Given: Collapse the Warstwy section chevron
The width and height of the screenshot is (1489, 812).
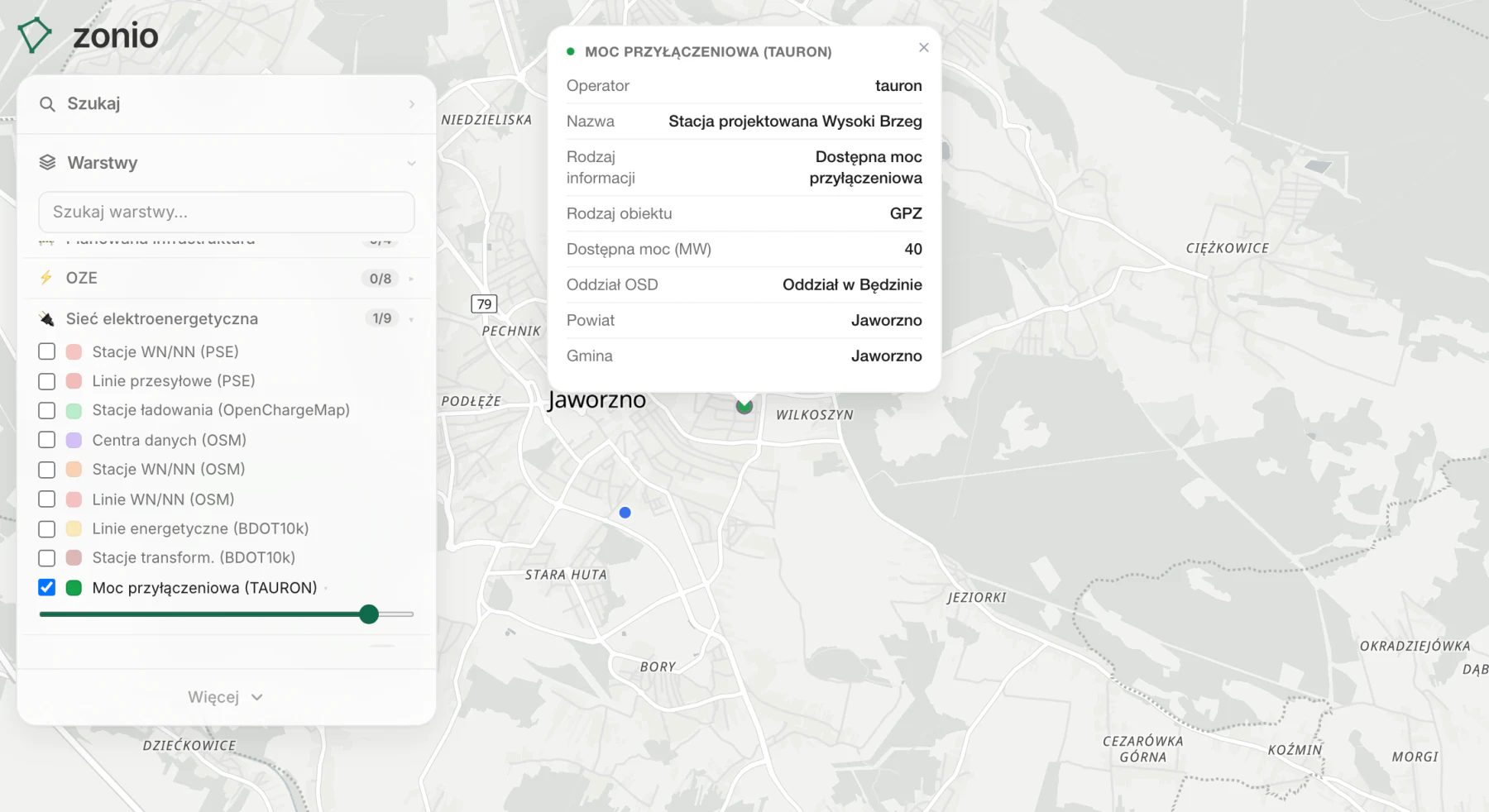Looking at the screenshot, I should (411, 164).
